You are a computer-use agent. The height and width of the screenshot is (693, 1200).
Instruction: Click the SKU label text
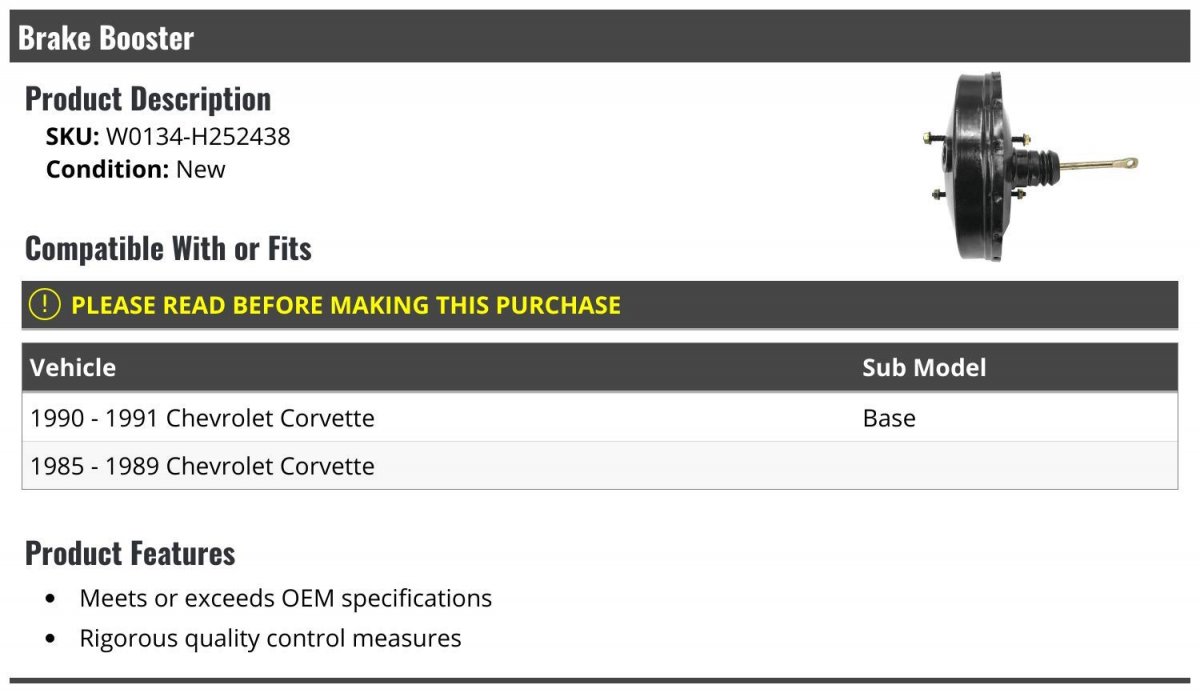point(73,136)
